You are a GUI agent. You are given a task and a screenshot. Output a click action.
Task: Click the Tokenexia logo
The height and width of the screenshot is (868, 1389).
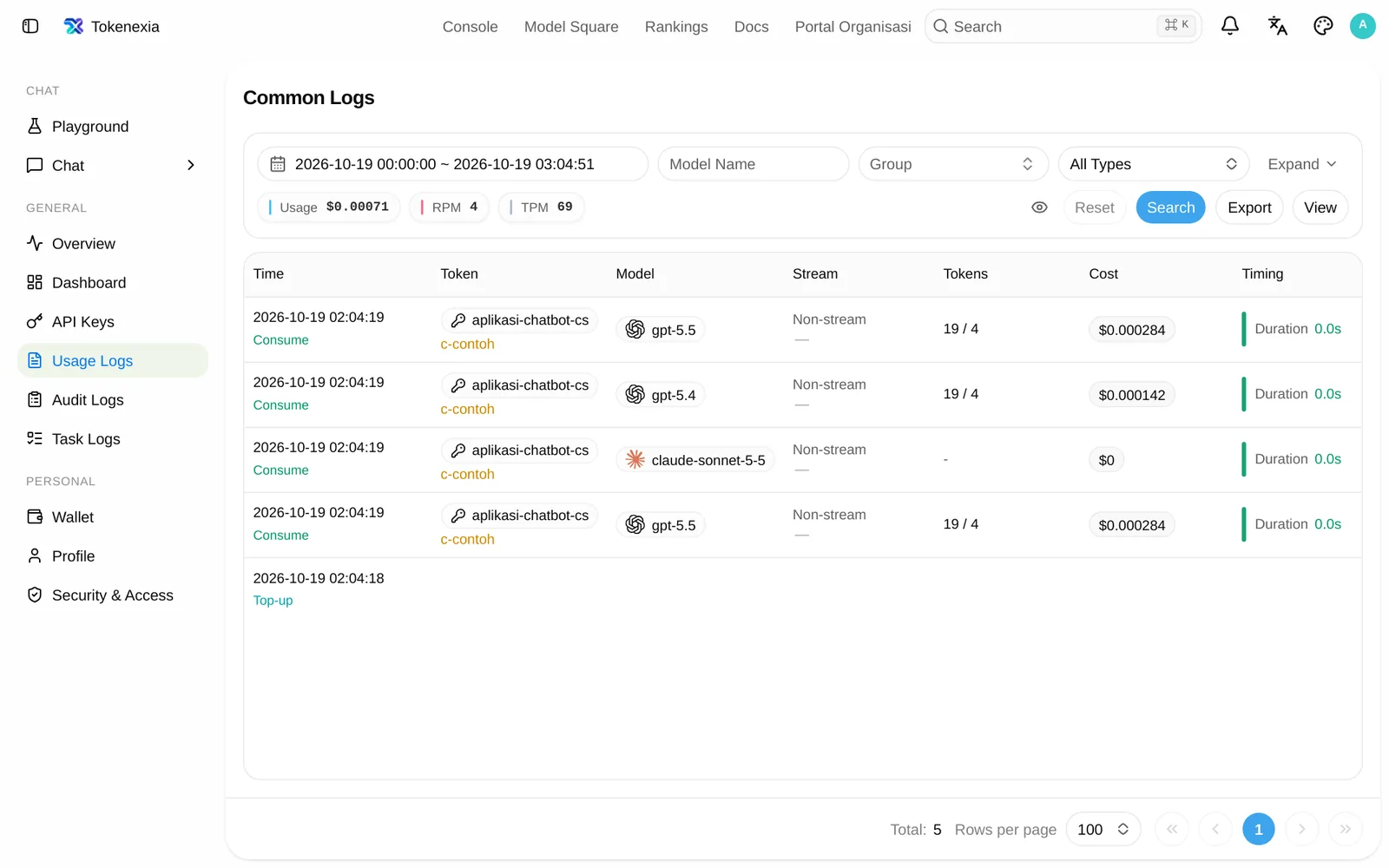pyautogui.click(x=111, y=26)
